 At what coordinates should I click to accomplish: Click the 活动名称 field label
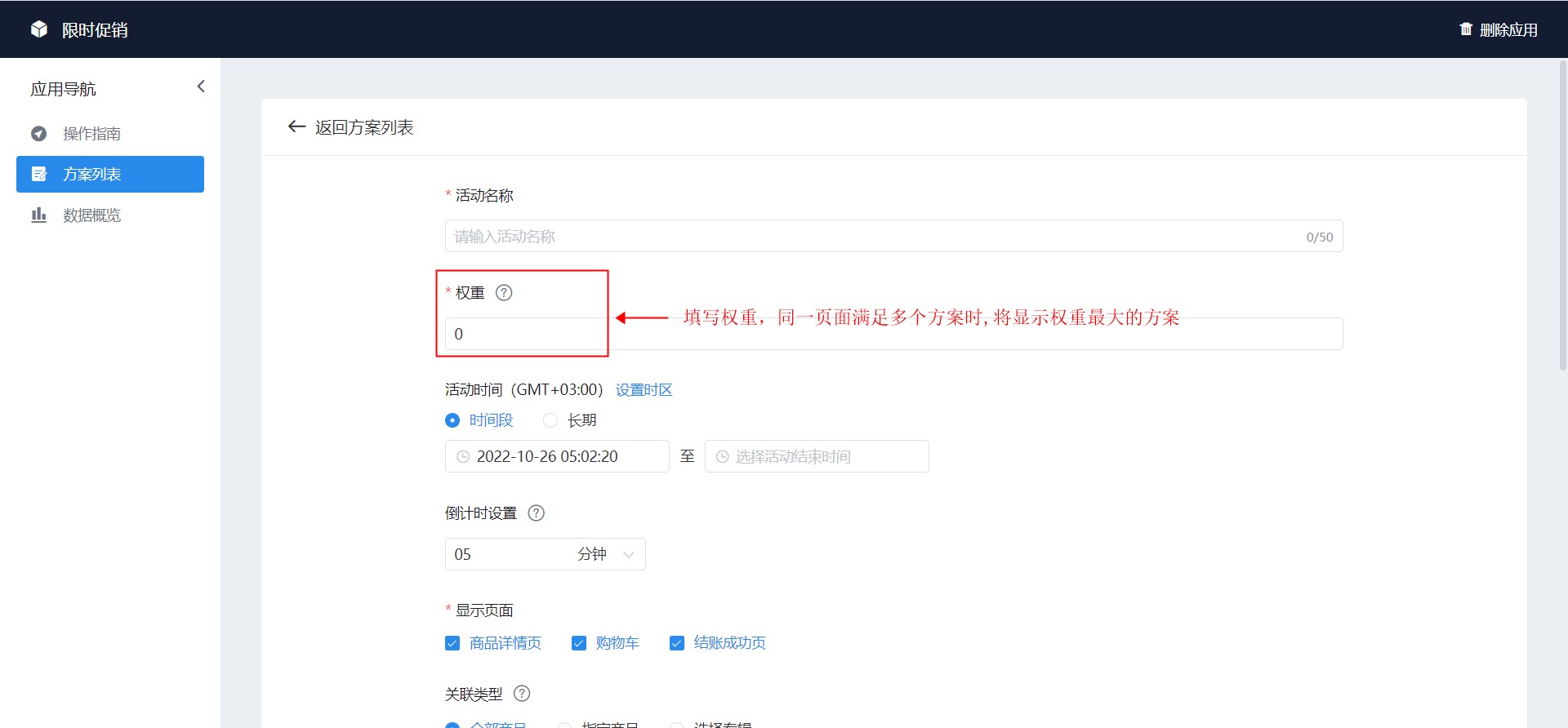tap(484, 195)
